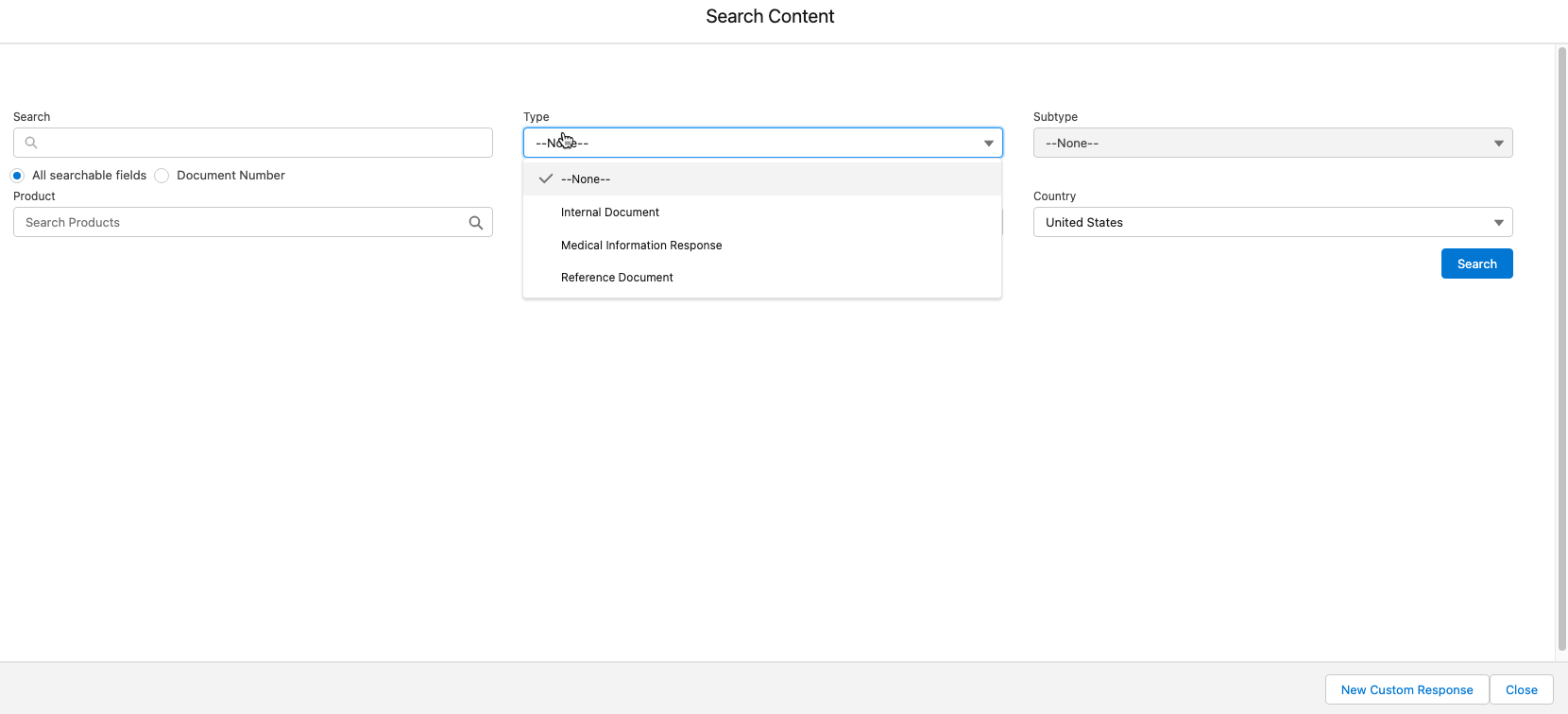
Task: Click the Search Content dialog title
Action: pyautogui.click(x=770, y=17)
